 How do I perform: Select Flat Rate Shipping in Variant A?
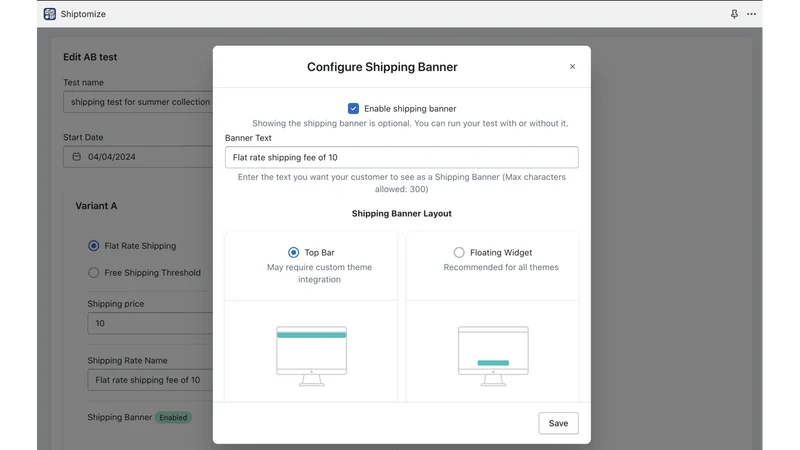pyautogui.click(x=93, y=245)
